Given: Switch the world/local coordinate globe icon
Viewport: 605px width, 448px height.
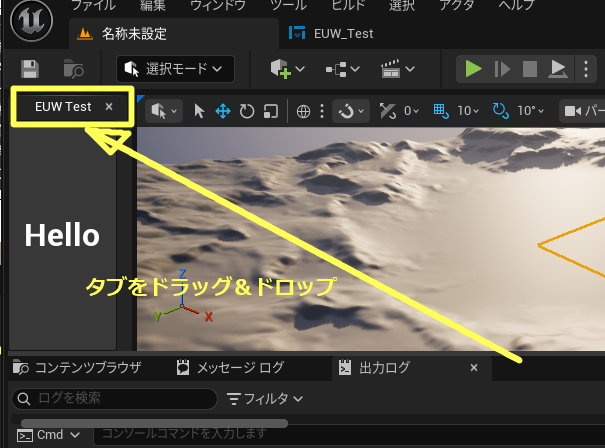Looking at the screenshot, I should tap(305, 111).
